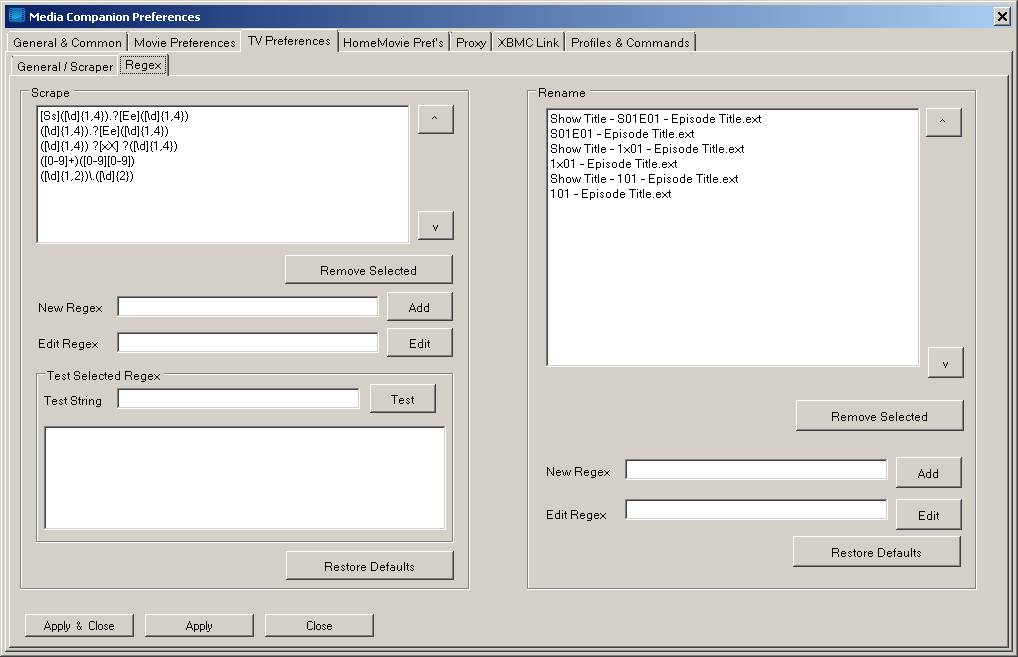Move selected Scrape regex down
The height and width of the screenshot is (657, 1018).
click(x=435, y=226)
